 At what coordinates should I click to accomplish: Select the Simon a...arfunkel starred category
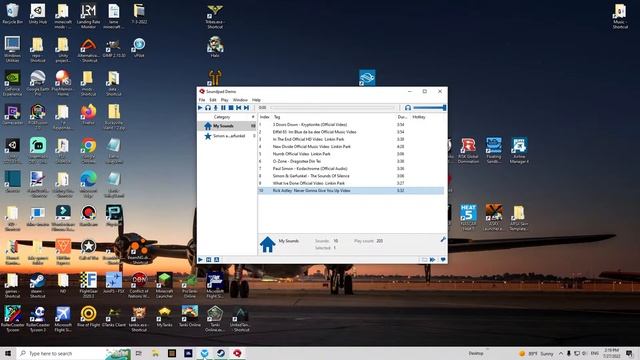click(x=227, y=136)
